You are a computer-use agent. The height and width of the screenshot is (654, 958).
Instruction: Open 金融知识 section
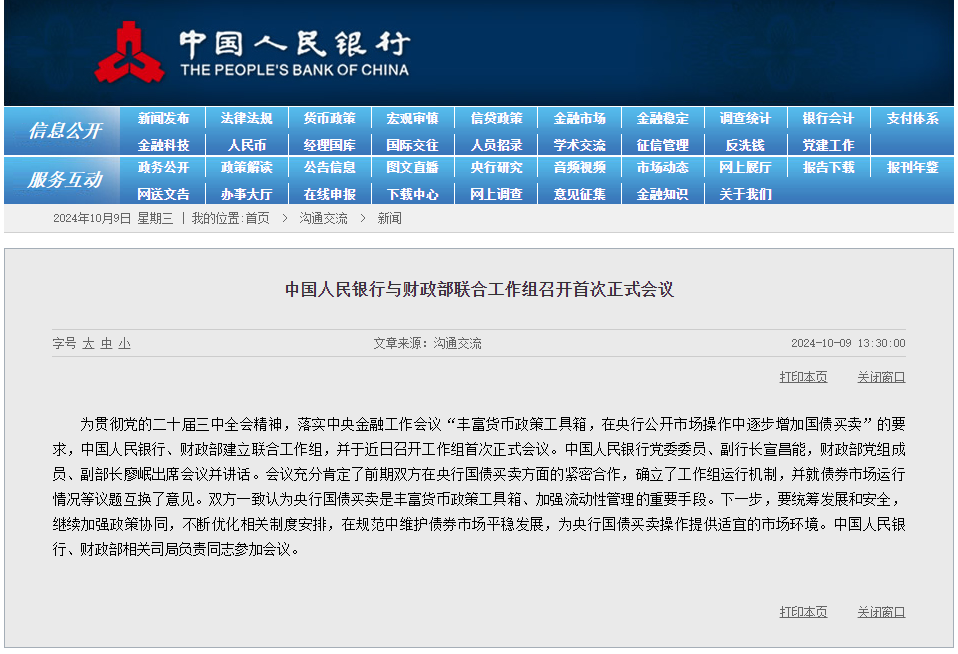pos(662,194)
